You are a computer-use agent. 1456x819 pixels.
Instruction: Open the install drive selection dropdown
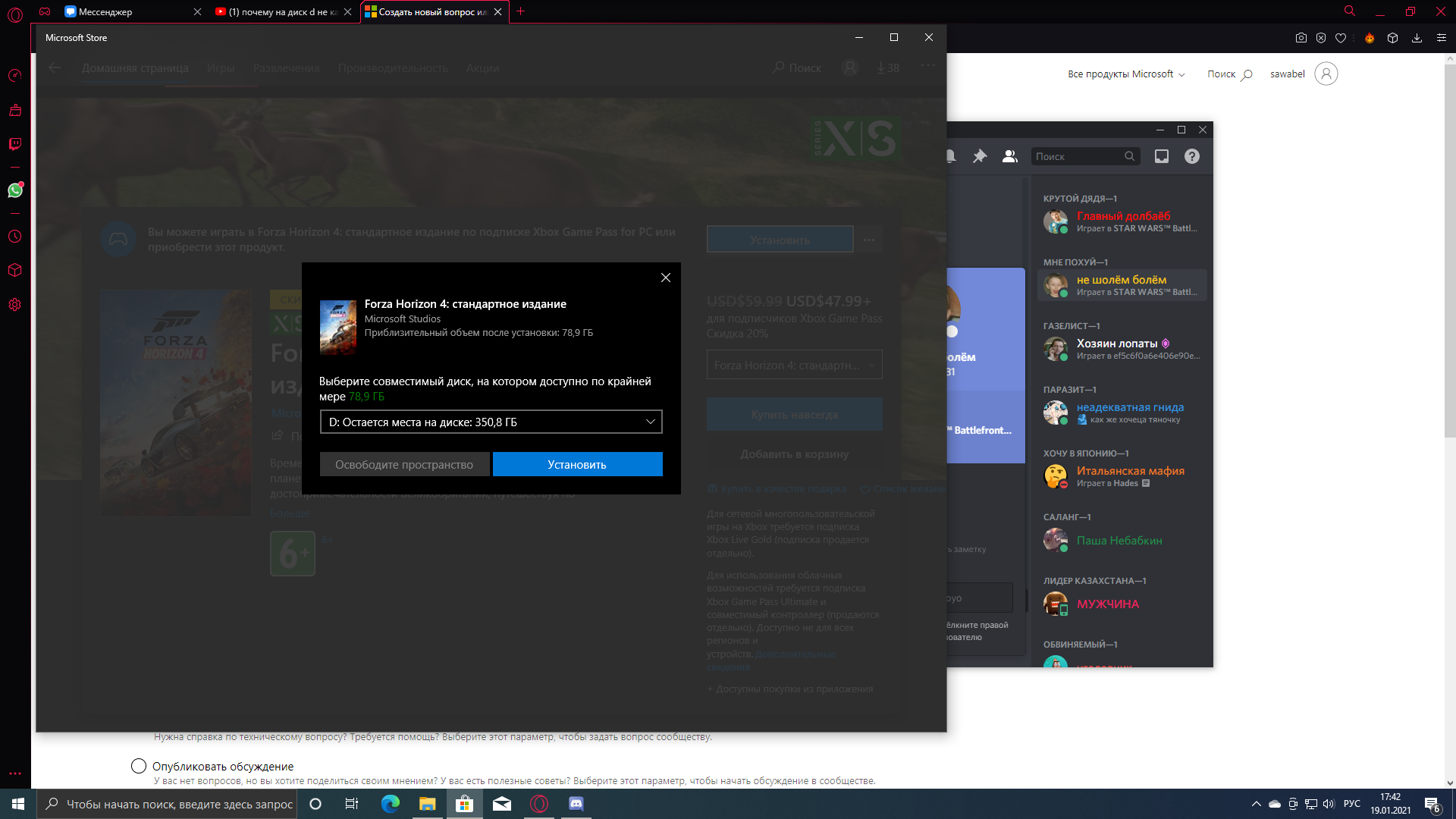pos(491,422)
